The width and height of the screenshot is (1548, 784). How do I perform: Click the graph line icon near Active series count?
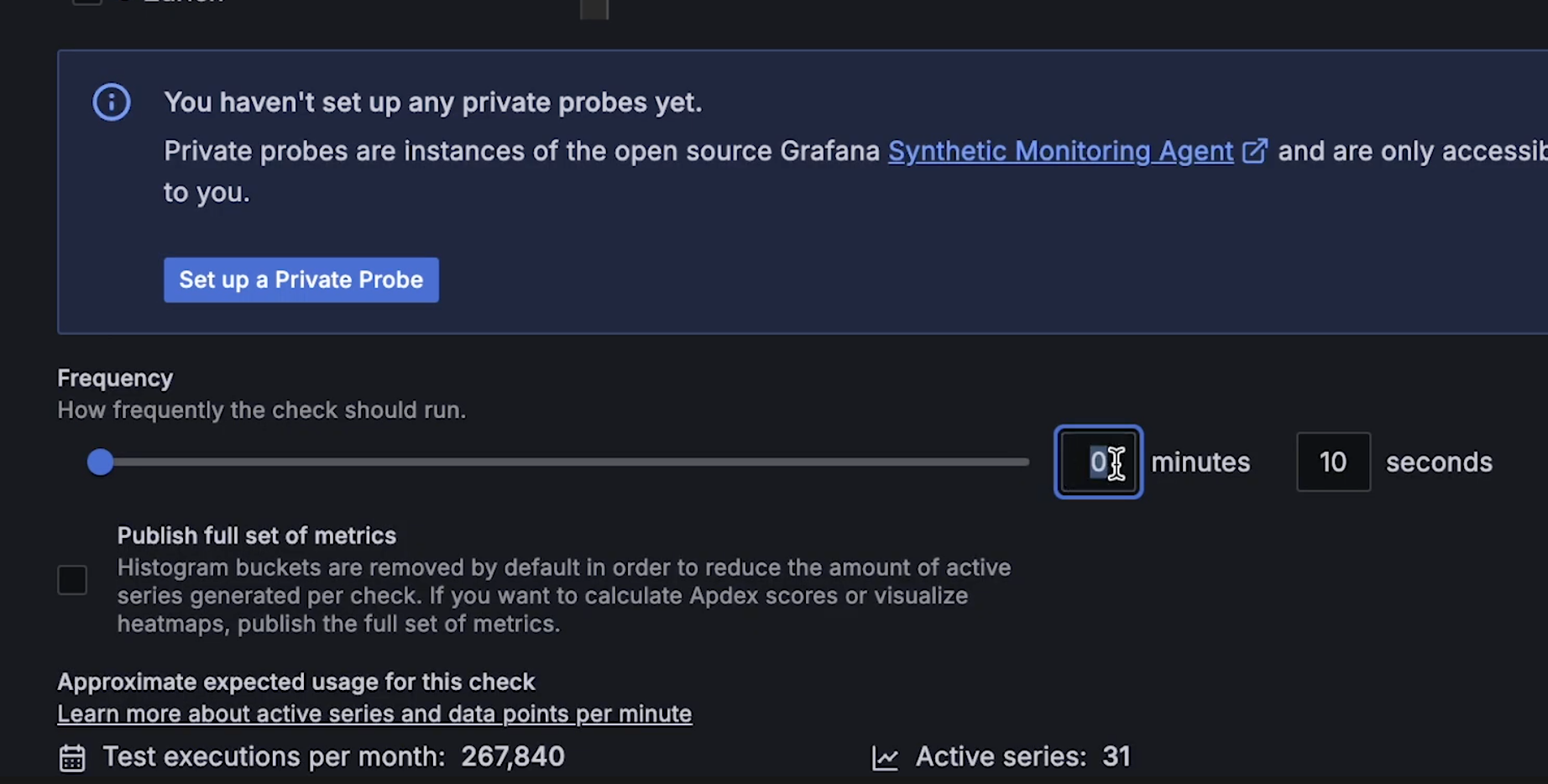pos(885,756)
